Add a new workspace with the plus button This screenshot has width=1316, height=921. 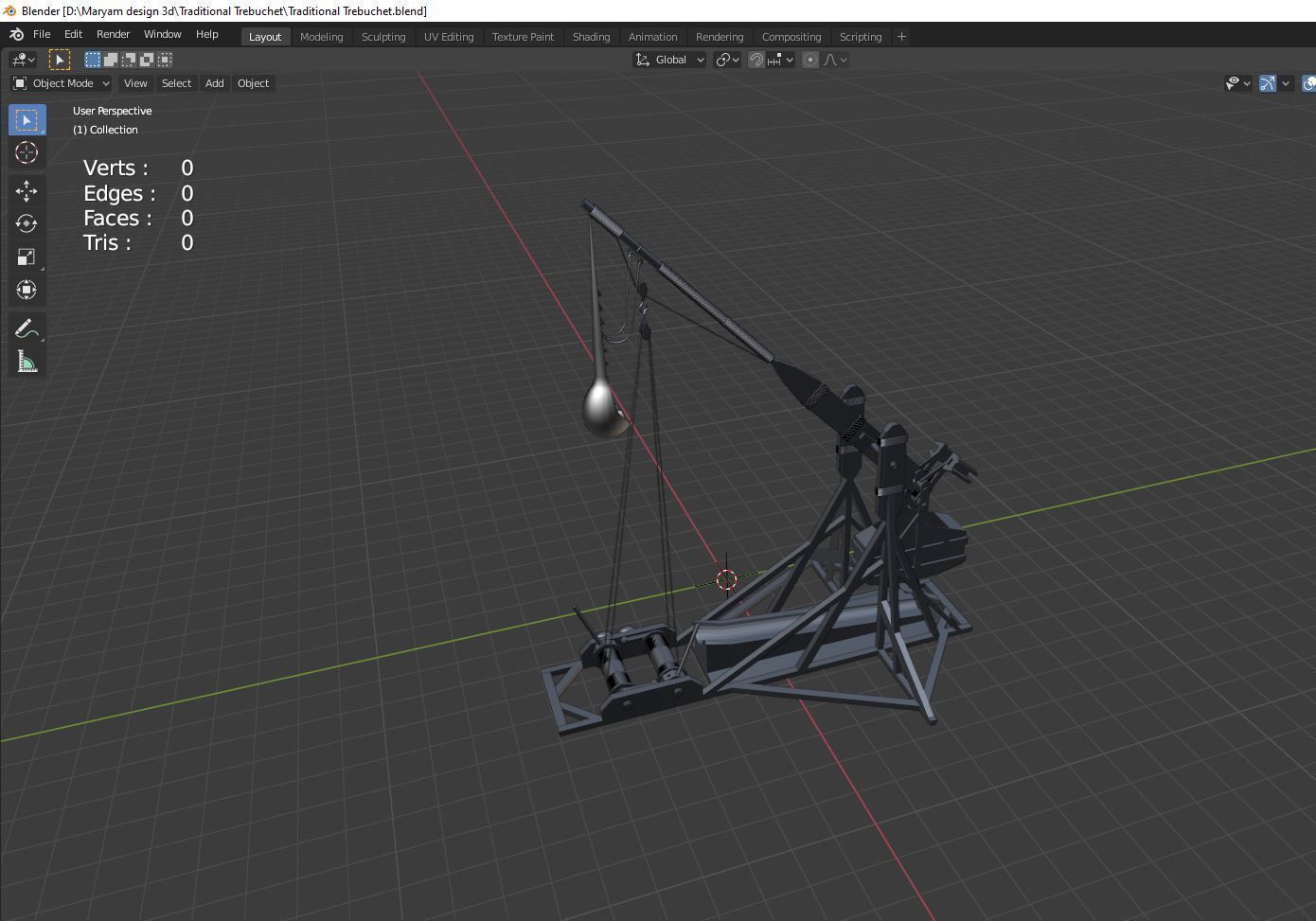[x=901, y=36]
